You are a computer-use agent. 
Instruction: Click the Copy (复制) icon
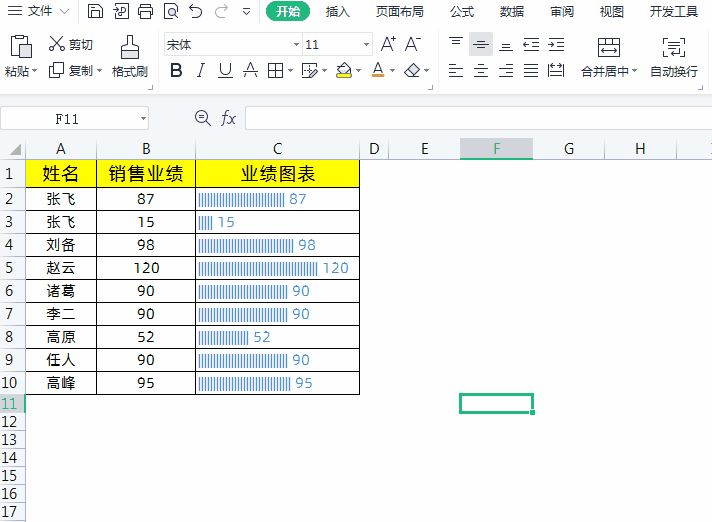56,70
